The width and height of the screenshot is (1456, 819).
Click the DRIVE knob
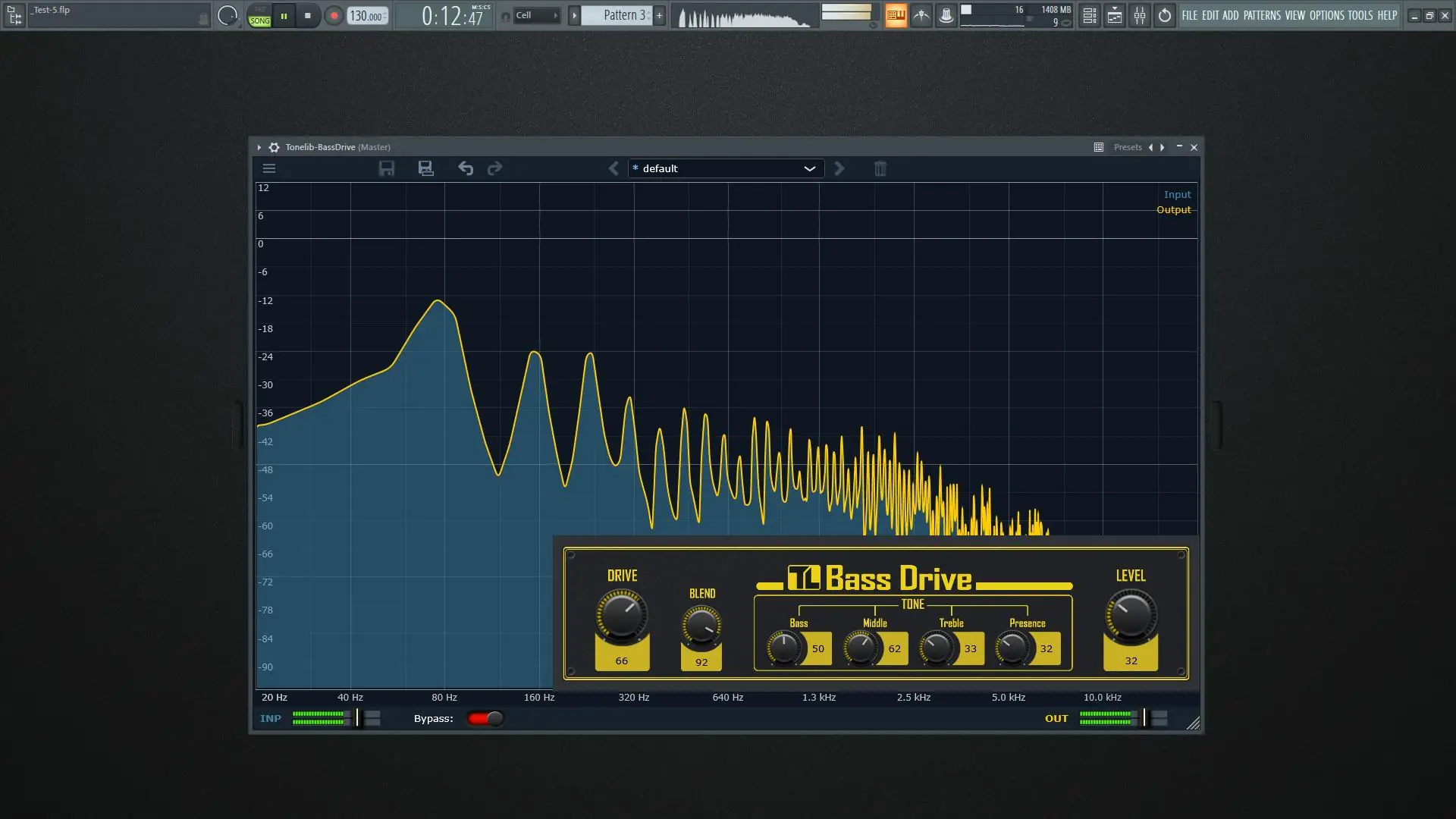(x=622, y=616)
